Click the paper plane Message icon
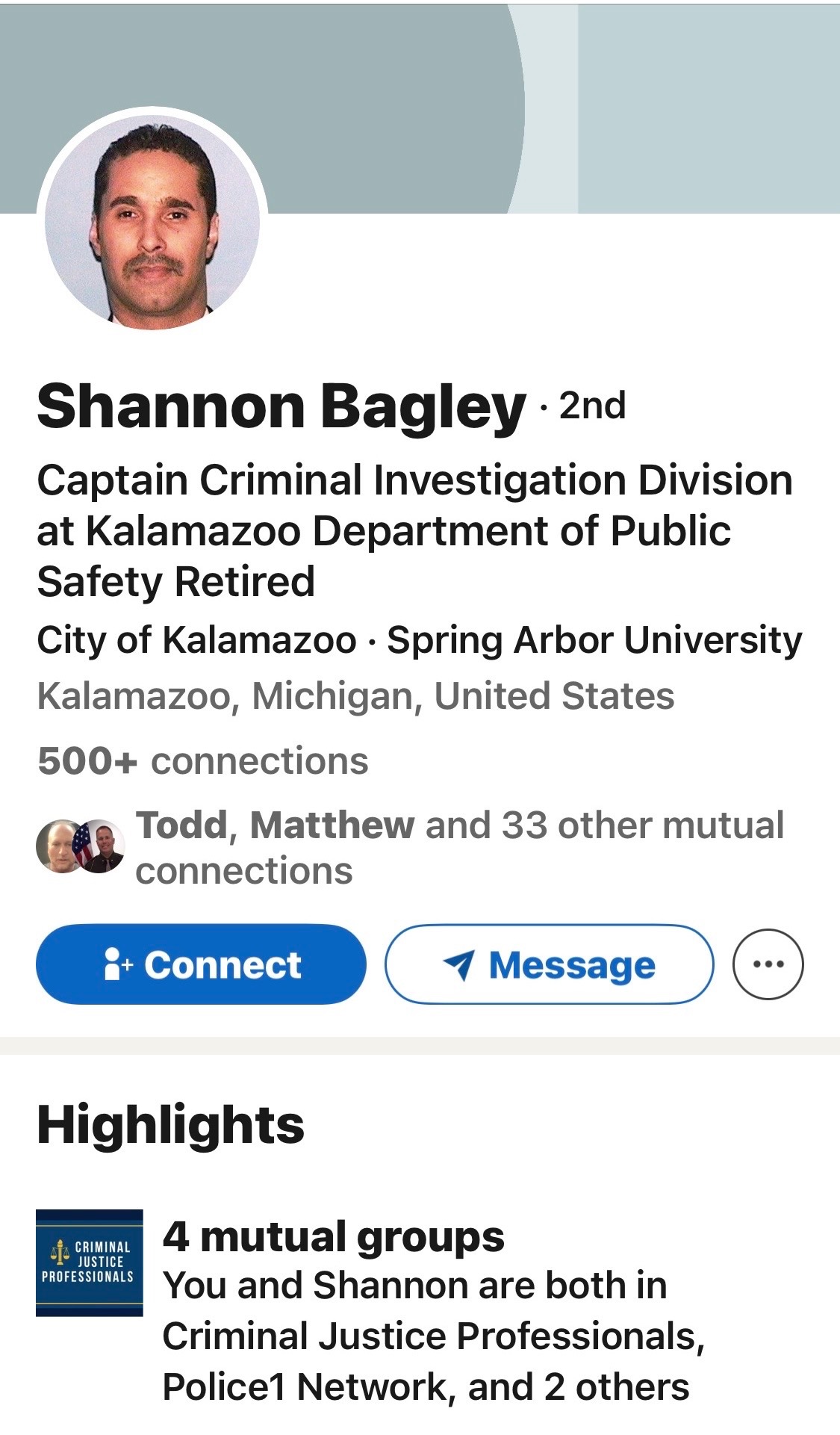 pyautogui.click(x=458, y=965)
